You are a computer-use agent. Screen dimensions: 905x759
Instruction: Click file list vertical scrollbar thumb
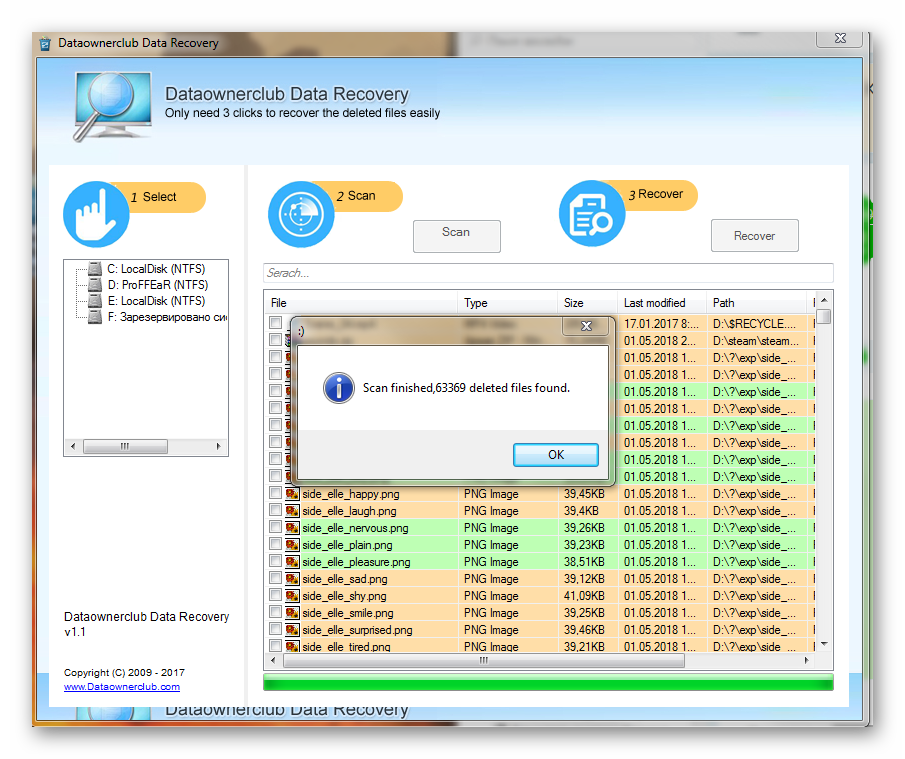pyautogui.click(x=824, y=317)
